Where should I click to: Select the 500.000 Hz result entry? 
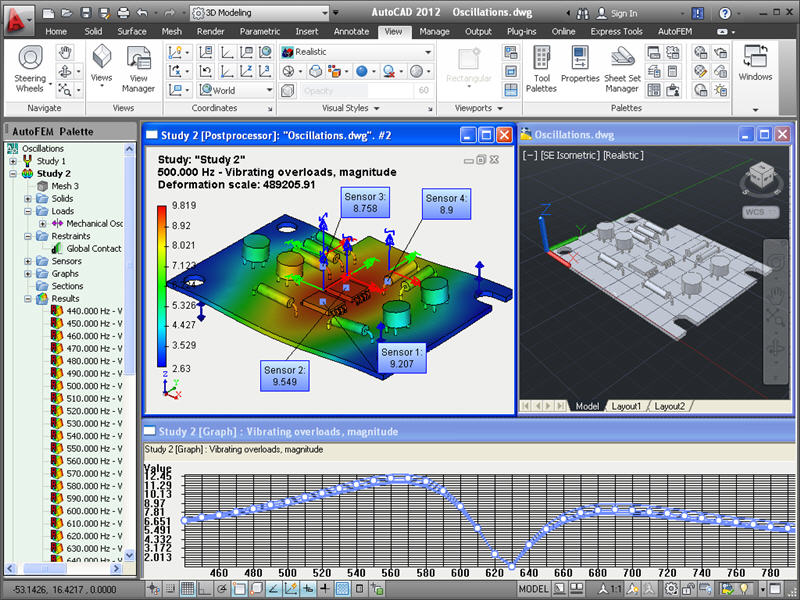pos(87,386)
